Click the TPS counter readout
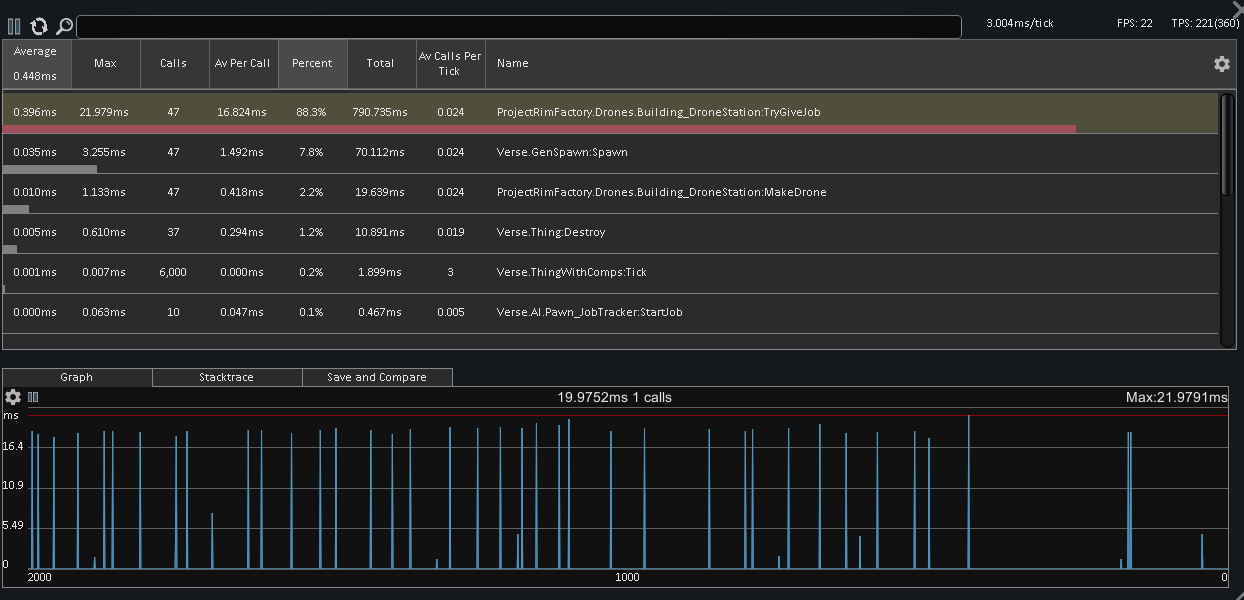Image resolution: width=1244 pixels, height=600 pixels. pos(1203,22)
